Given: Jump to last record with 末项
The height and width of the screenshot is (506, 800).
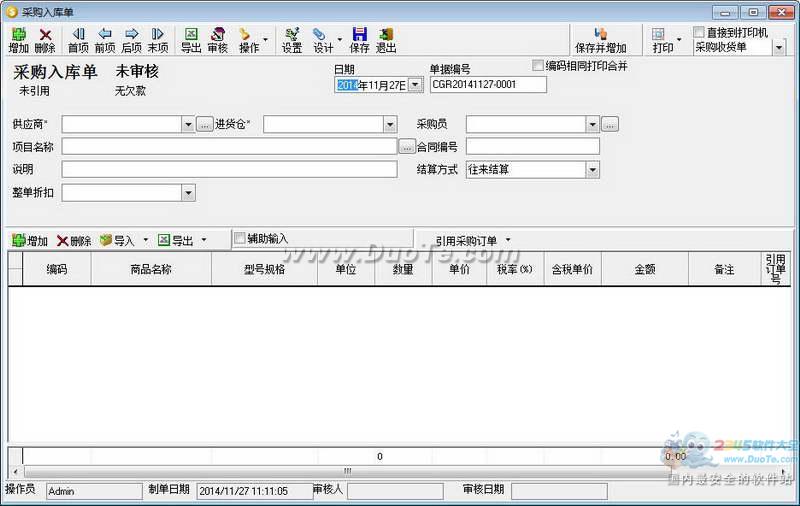Looking at the screenshot, I should tap(158, 40).
